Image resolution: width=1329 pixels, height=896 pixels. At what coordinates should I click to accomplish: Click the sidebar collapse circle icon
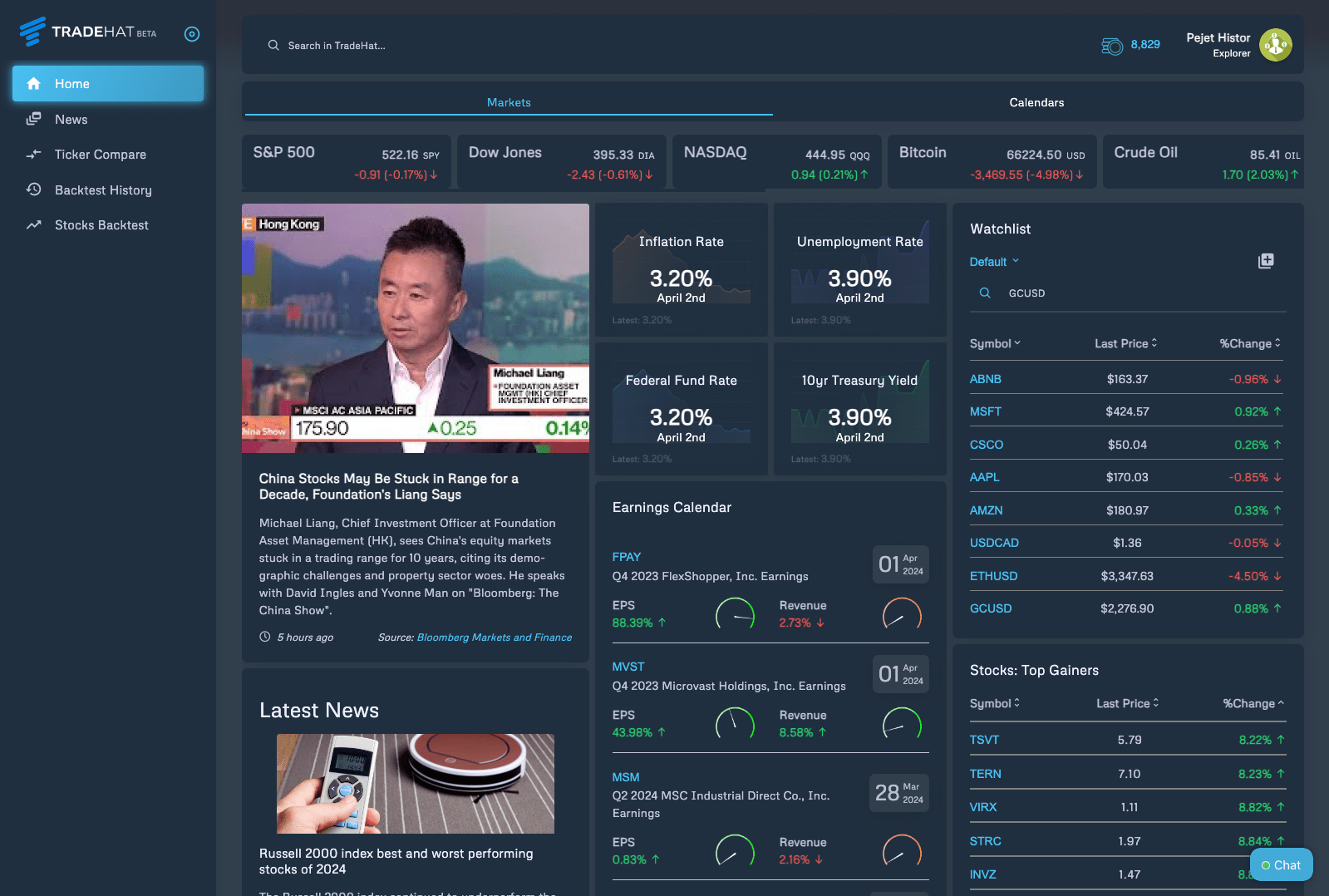click(x=192, y=34)
